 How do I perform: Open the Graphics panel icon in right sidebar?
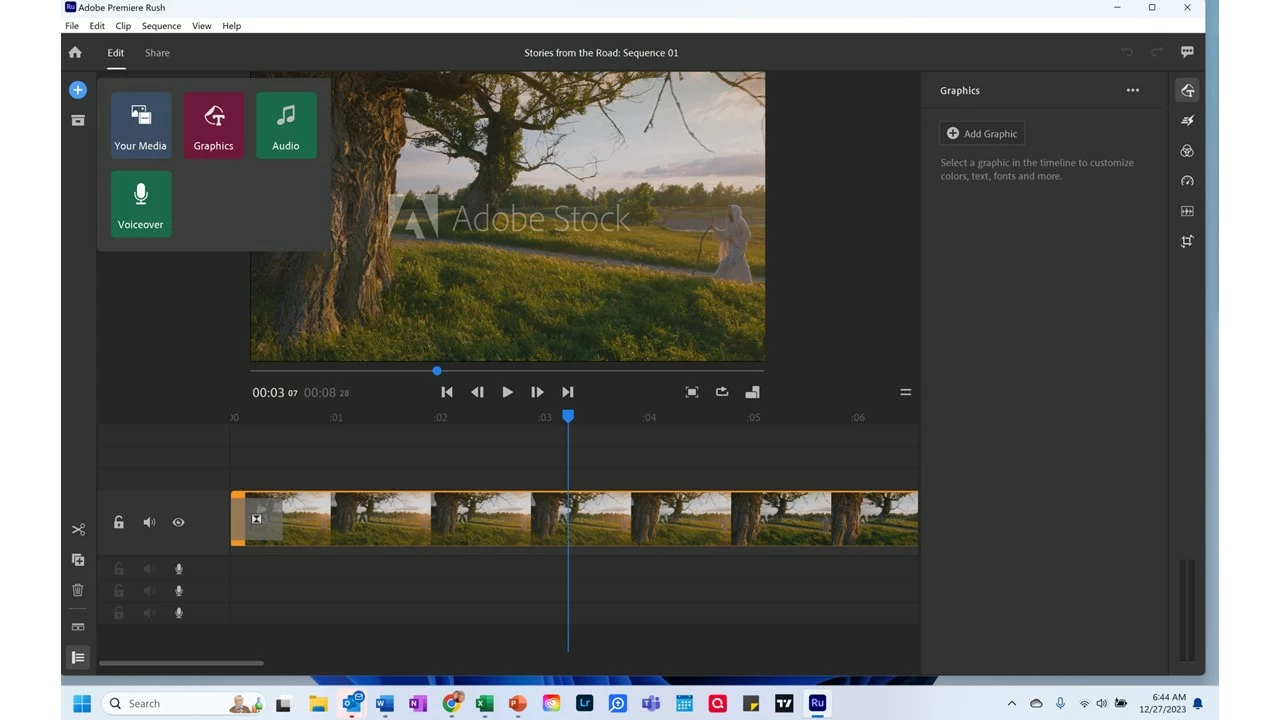pos(1187,90)
